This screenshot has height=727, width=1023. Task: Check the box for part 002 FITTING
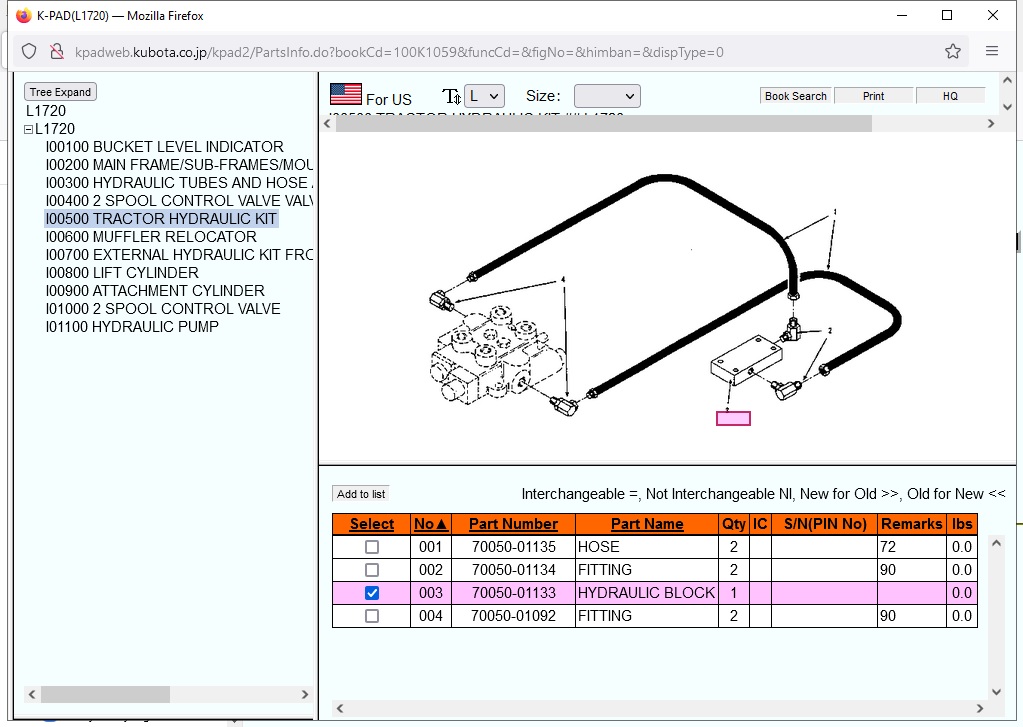coord(372,570)
